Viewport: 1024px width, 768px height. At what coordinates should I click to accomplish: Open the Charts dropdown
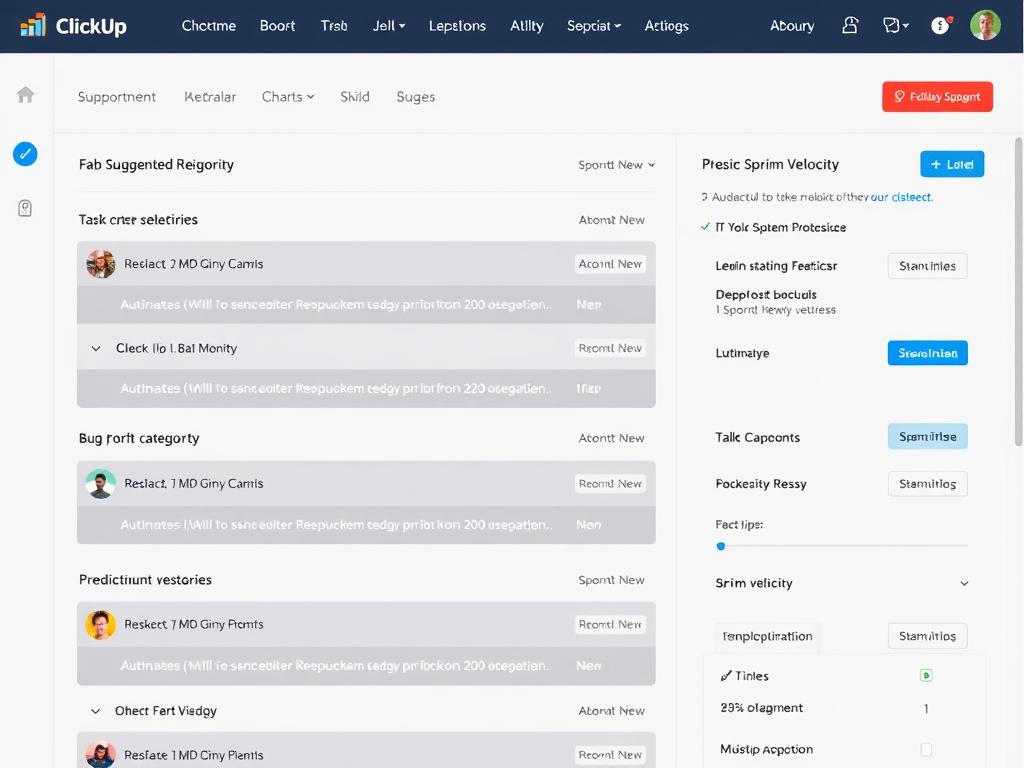point(288,97)
